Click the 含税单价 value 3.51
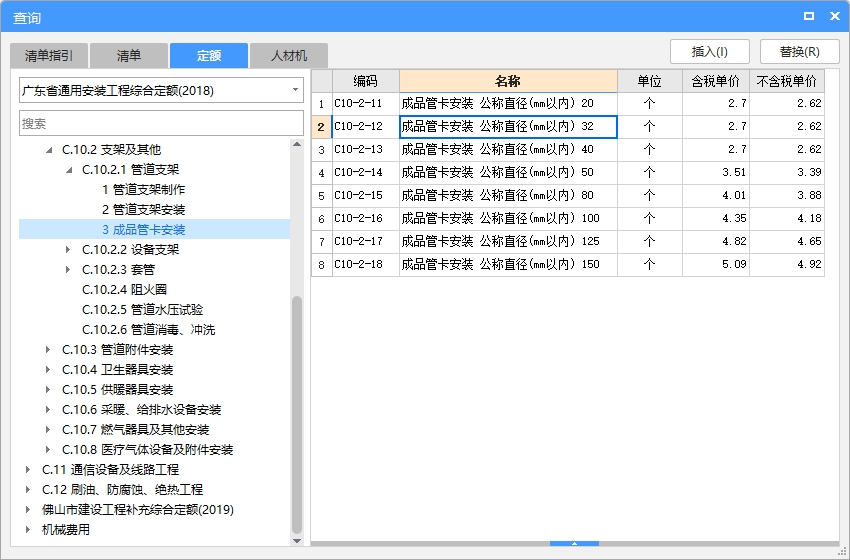850x560 pixels. pos(716,172)
